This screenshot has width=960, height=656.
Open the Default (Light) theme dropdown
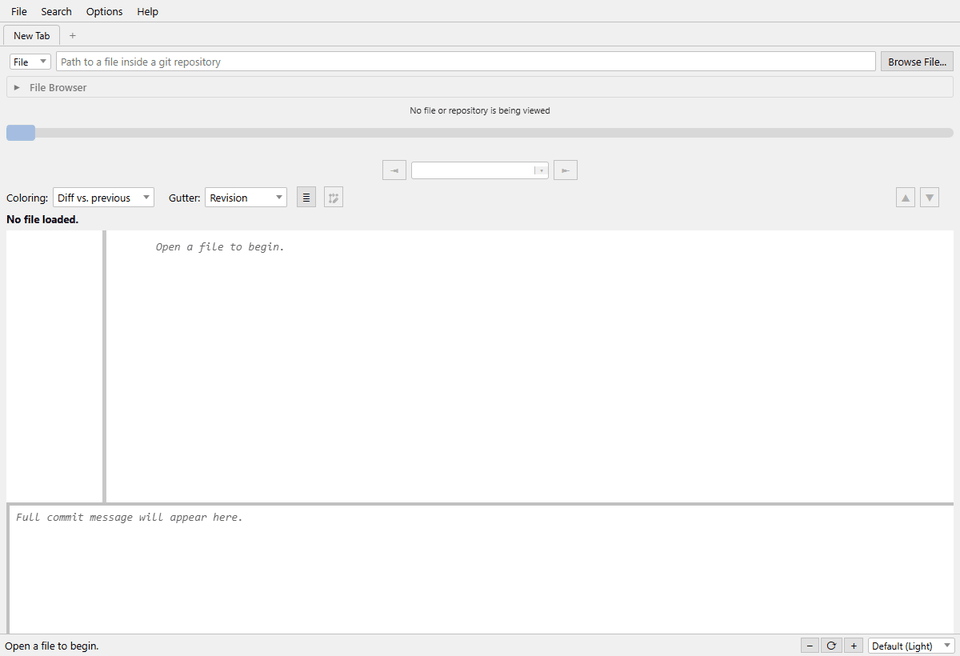910,646
